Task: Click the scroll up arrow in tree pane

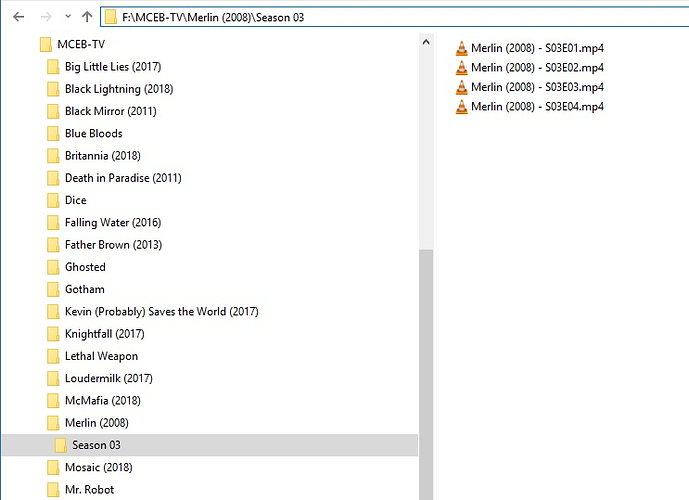Action: (x=426, y=42)
